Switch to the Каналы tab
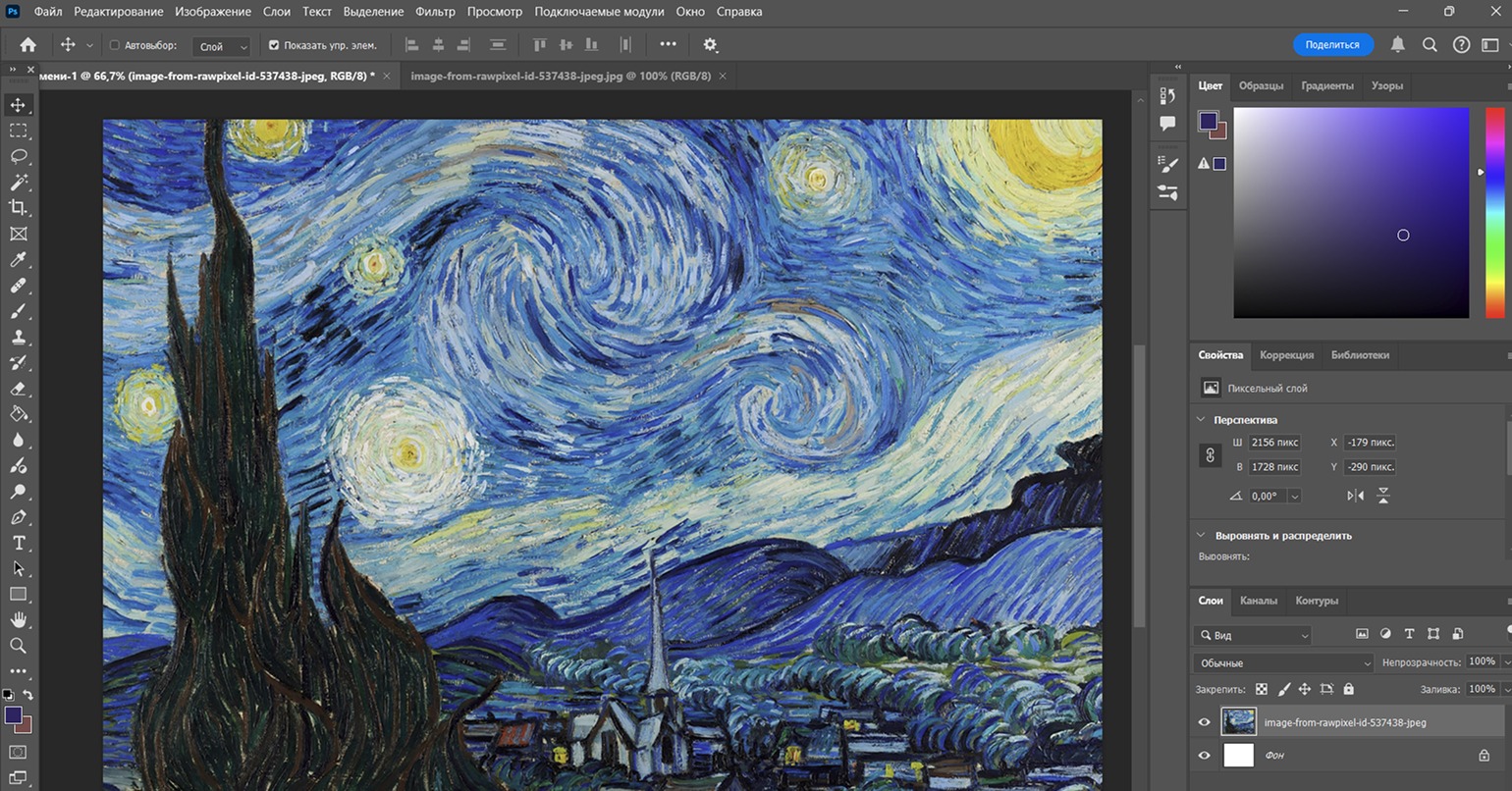1512x791 pixels. tap(1259, 601)
